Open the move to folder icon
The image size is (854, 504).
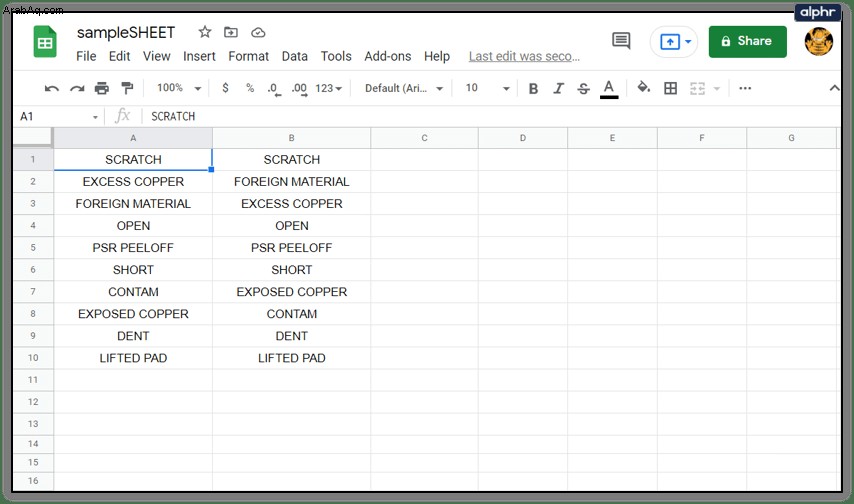click(231, 32)
